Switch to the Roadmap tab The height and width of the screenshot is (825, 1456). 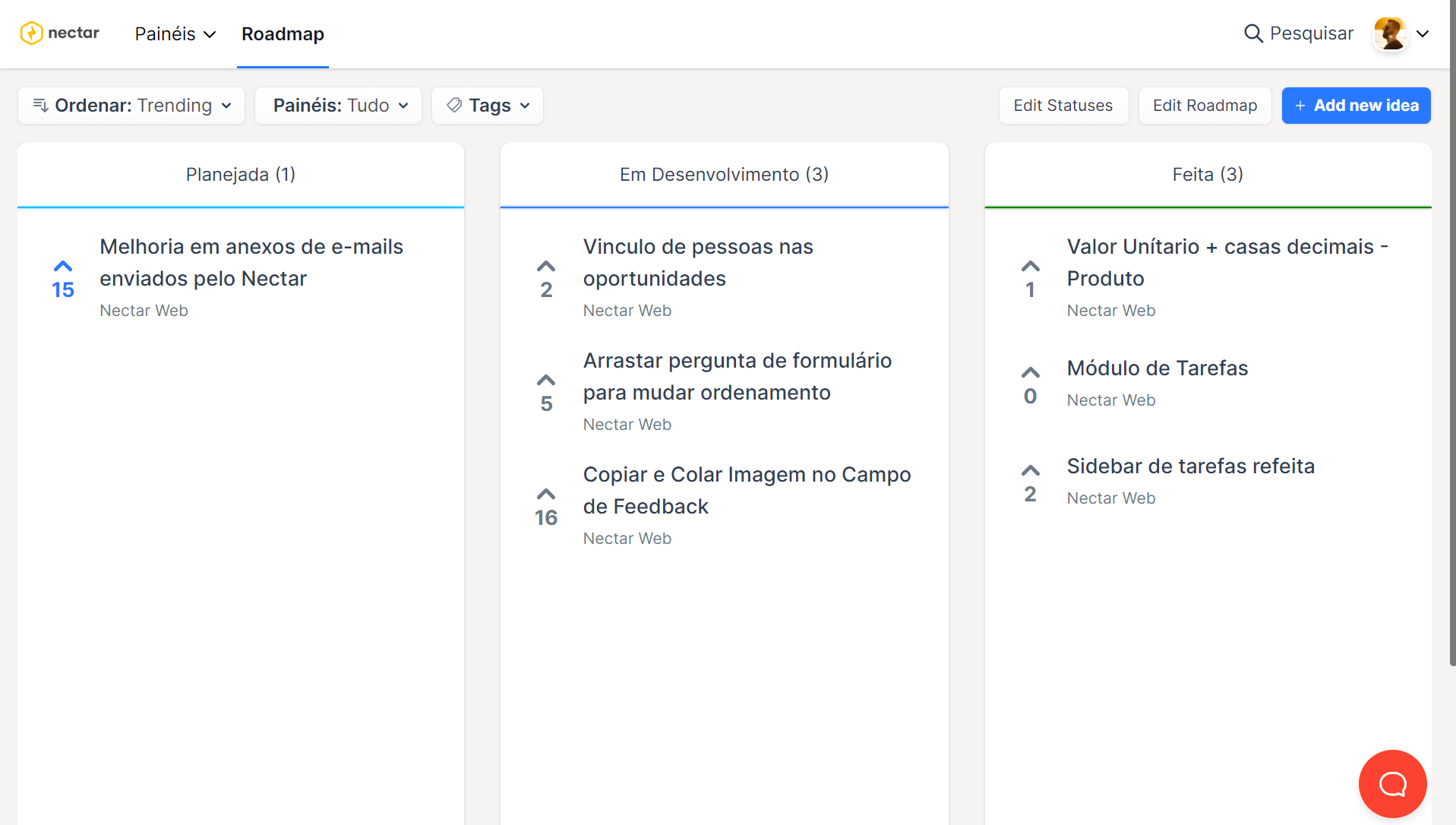(283, 34)
